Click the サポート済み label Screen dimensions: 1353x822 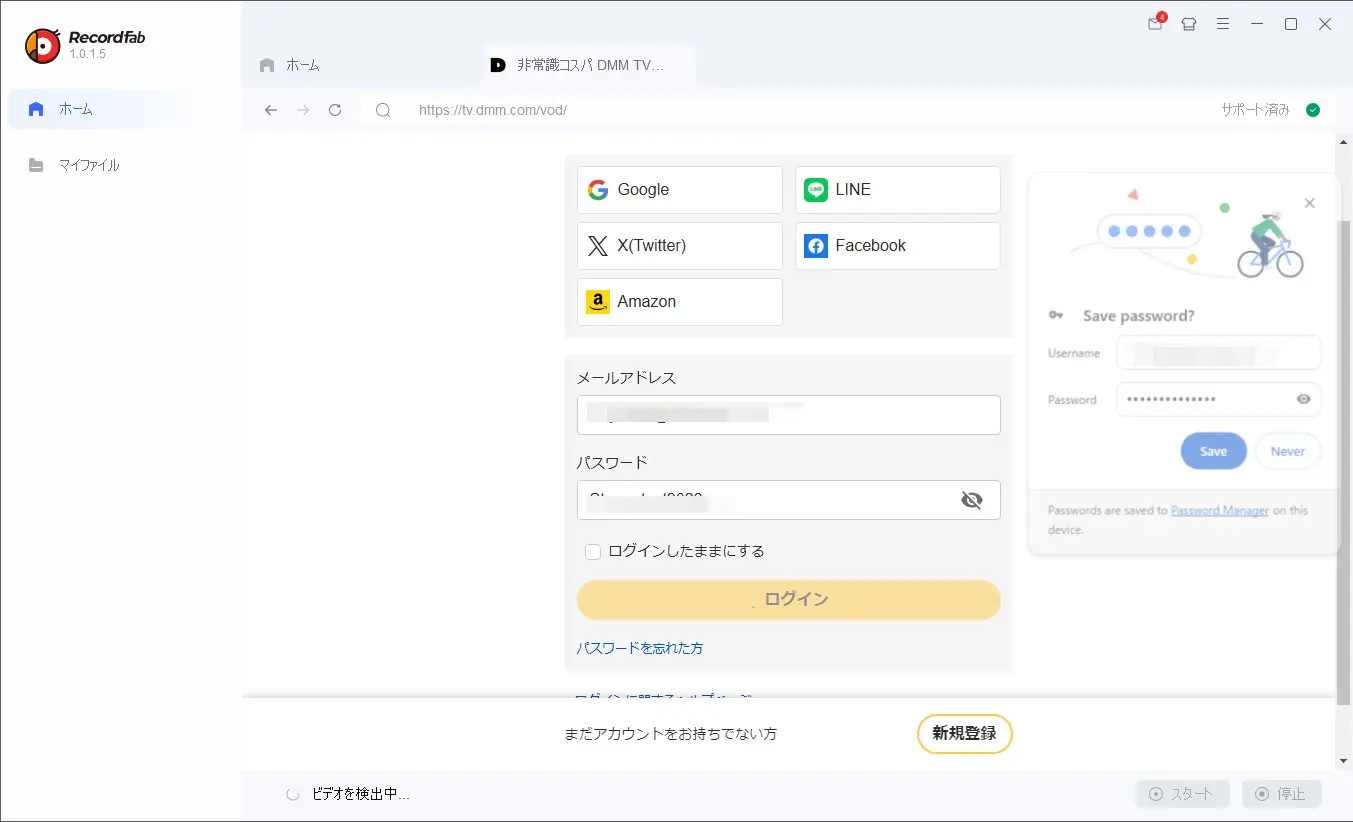[1255, 110]
